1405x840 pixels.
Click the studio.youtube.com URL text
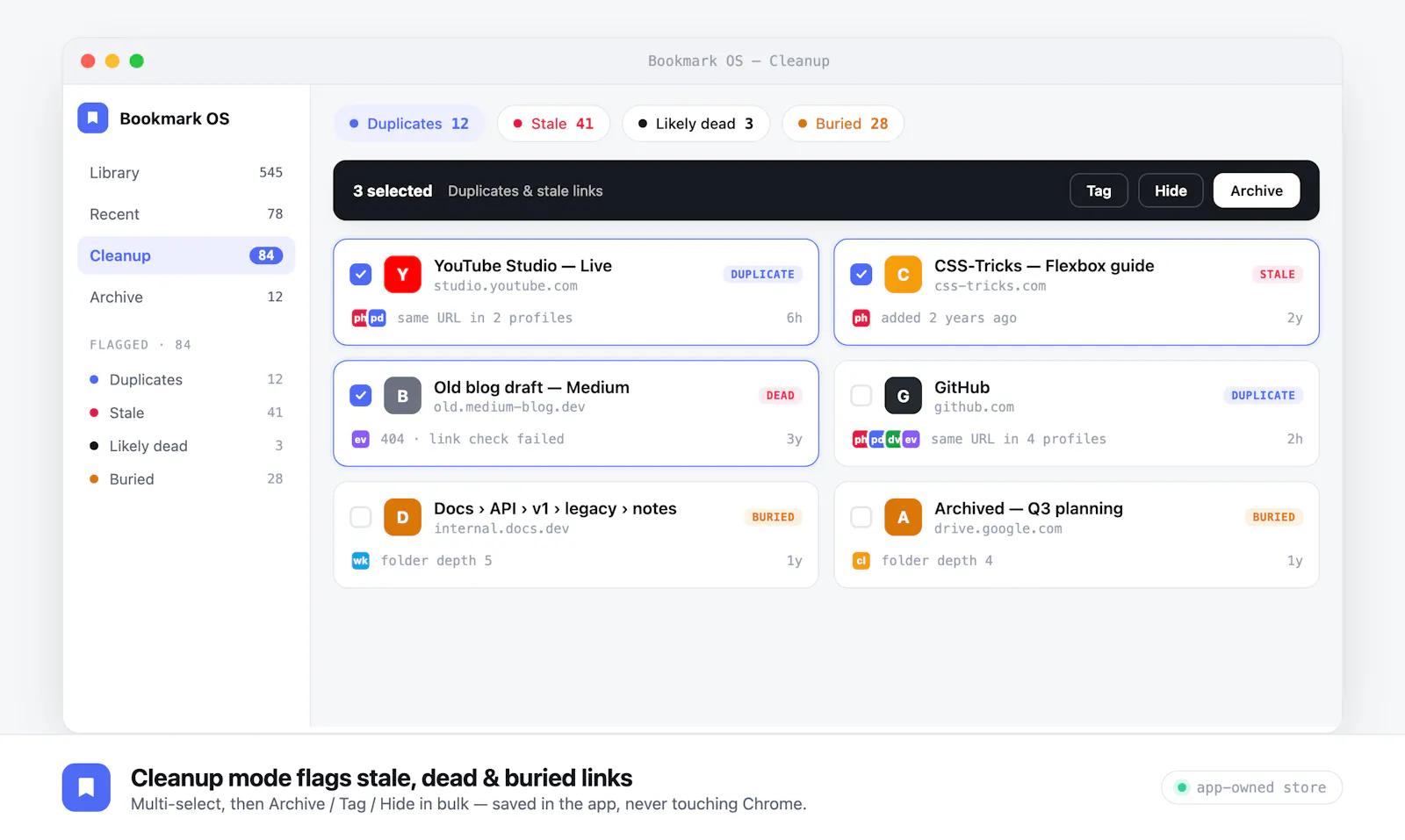click(506, 286)
